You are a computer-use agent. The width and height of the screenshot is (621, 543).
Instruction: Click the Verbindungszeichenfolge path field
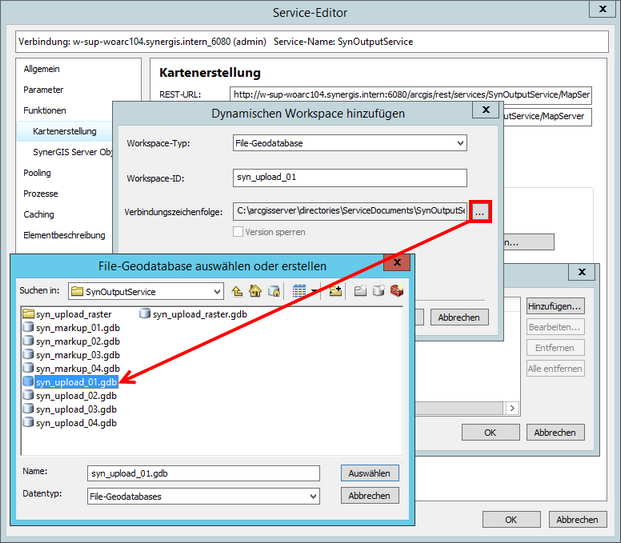click(350, 211)
